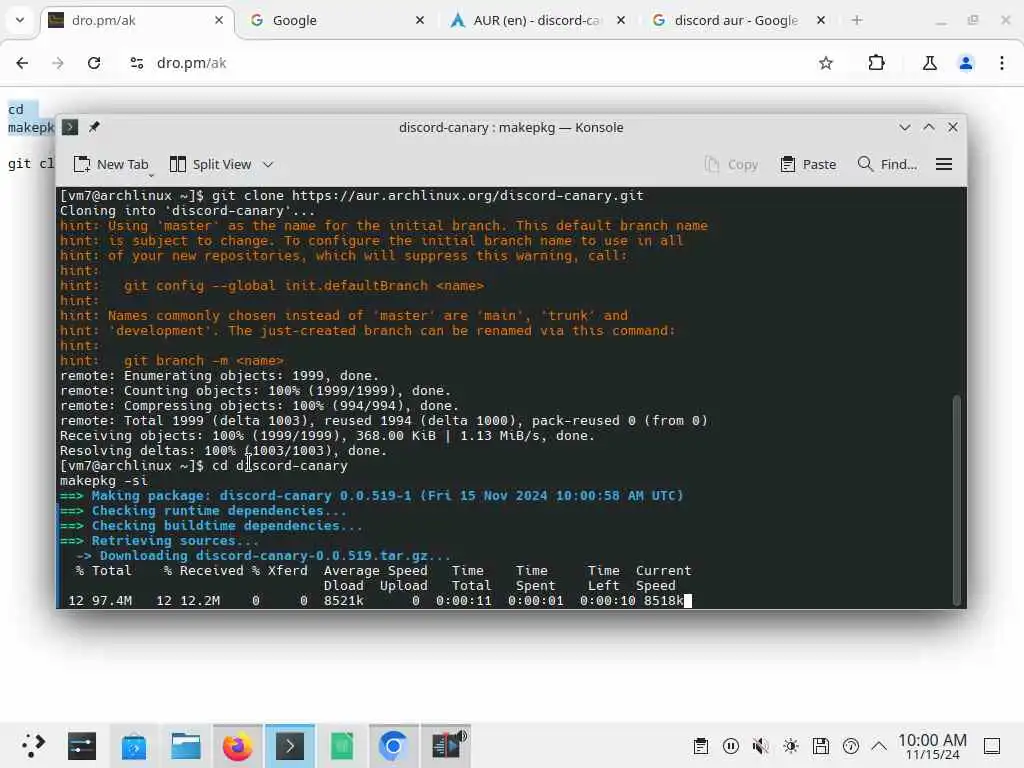Screen dimensions: 1024x768
Task: Open System Settings from the taskbar
Action: click(82, 746)
